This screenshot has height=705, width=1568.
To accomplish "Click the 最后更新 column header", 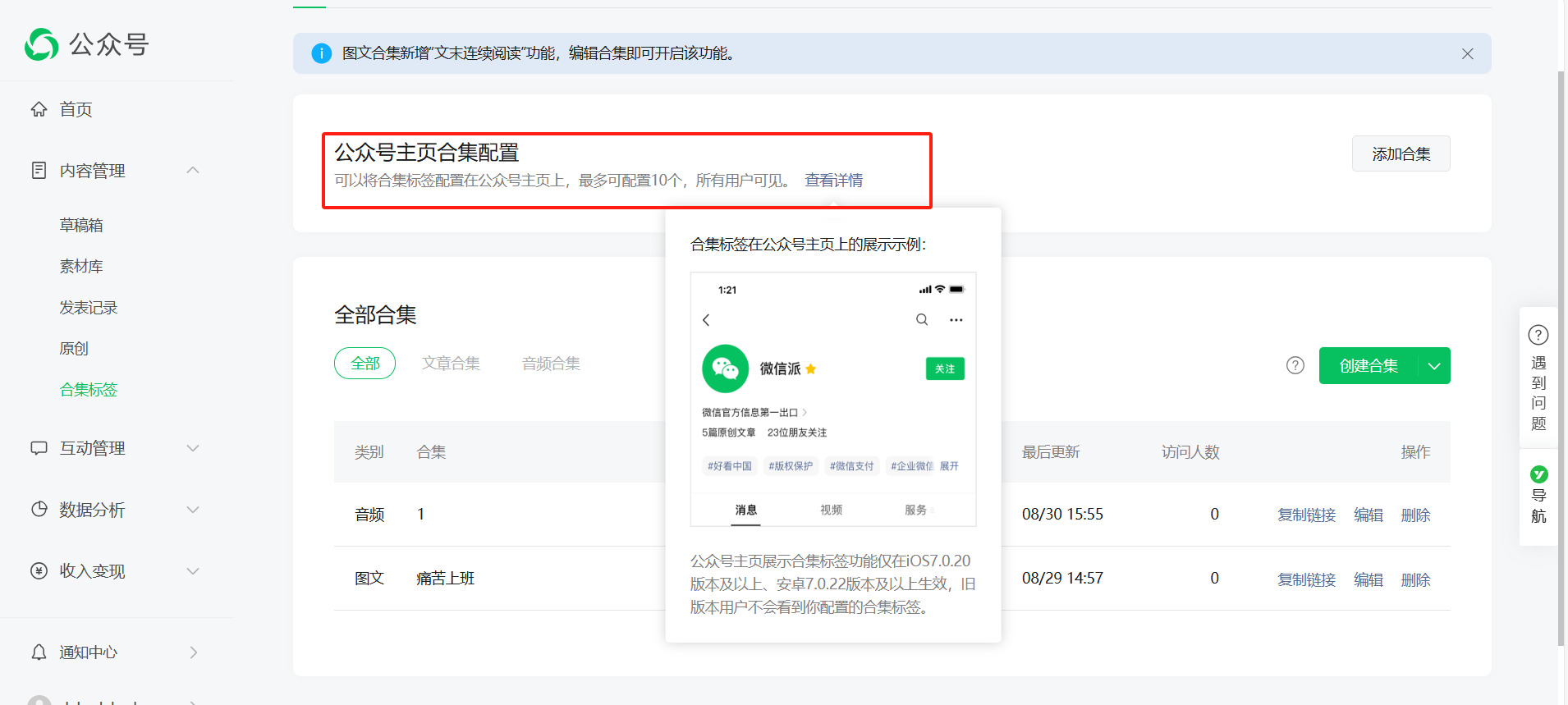I will point(1051,451).
